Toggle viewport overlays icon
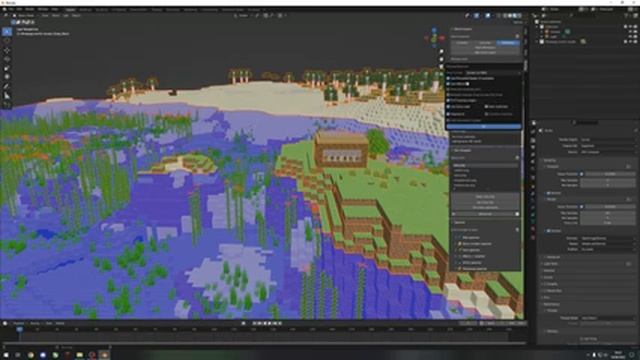This screenshot has width=640, height=360. click(488, 16)
